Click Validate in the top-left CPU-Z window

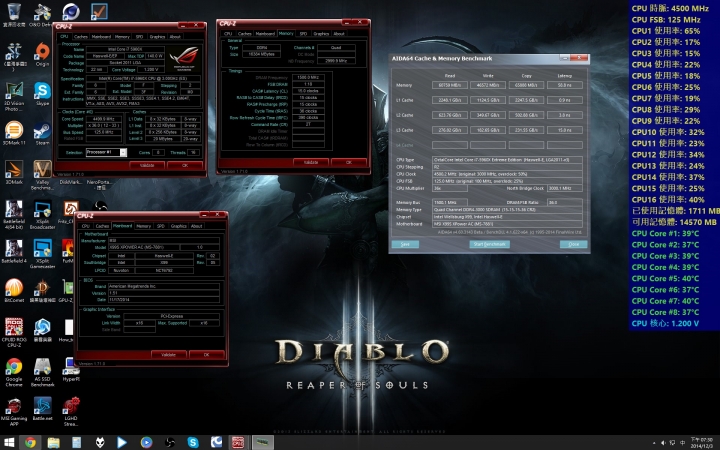[x=147, y=165]
